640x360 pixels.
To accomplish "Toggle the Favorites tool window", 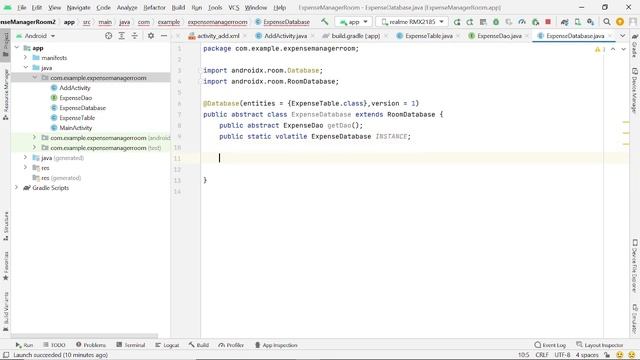I will click(x=6, y=266).
